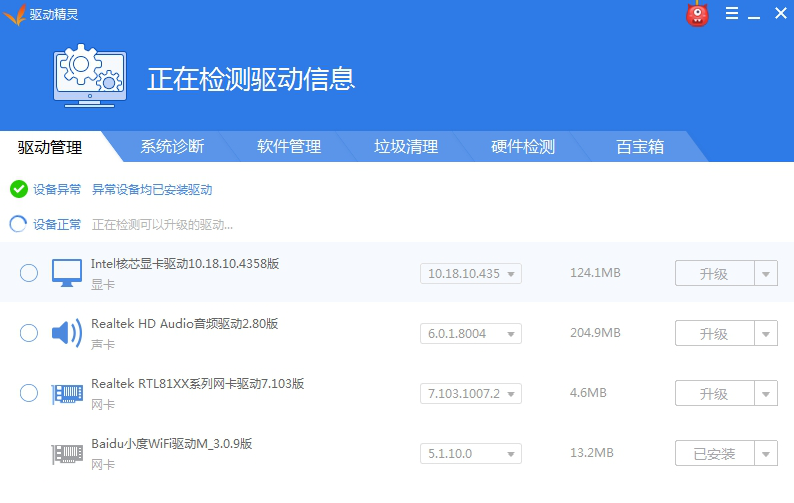
Task: Open version dropdown 10.18.10.435
Action: (x=470, y=274)
